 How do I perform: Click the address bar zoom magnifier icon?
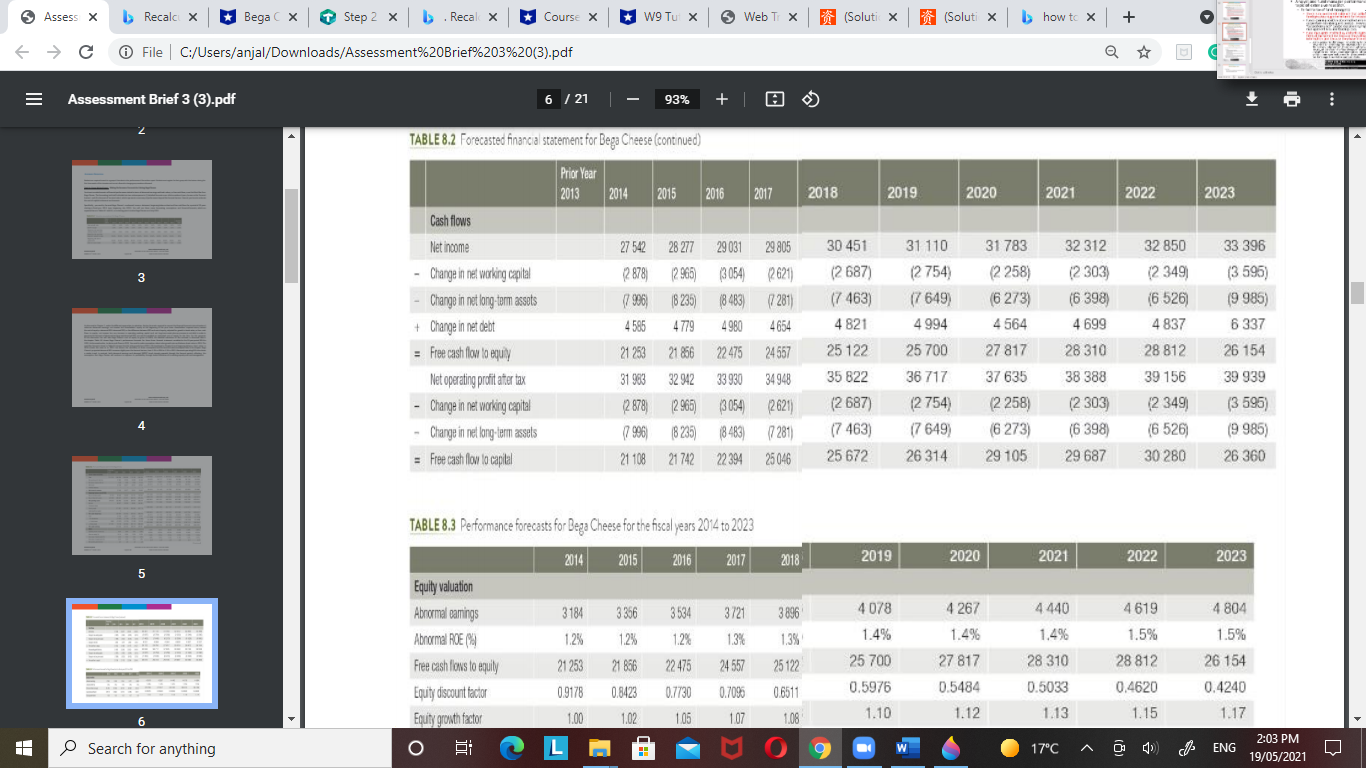coord(1112,52)
